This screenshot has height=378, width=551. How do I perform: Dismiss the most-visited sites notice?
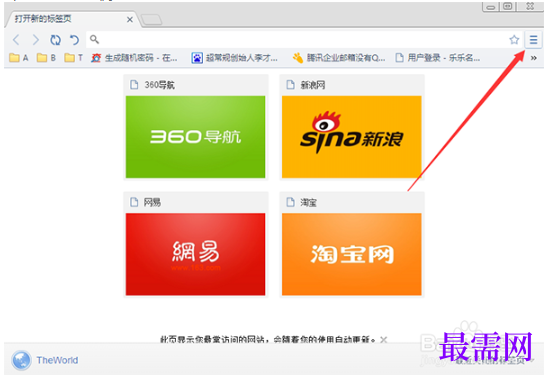(x=384, y=340)
